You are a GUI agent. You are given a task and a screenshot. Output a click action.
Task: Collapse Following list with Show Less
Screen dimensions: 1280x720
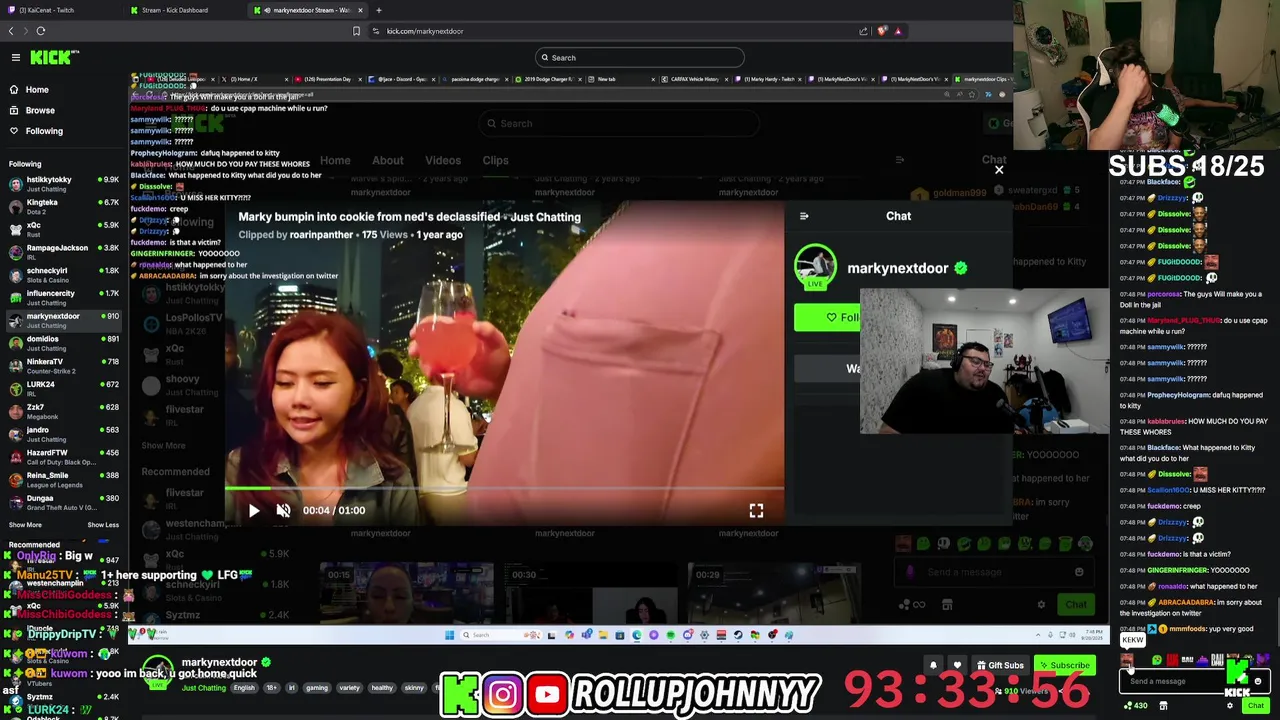coord(103,525)
